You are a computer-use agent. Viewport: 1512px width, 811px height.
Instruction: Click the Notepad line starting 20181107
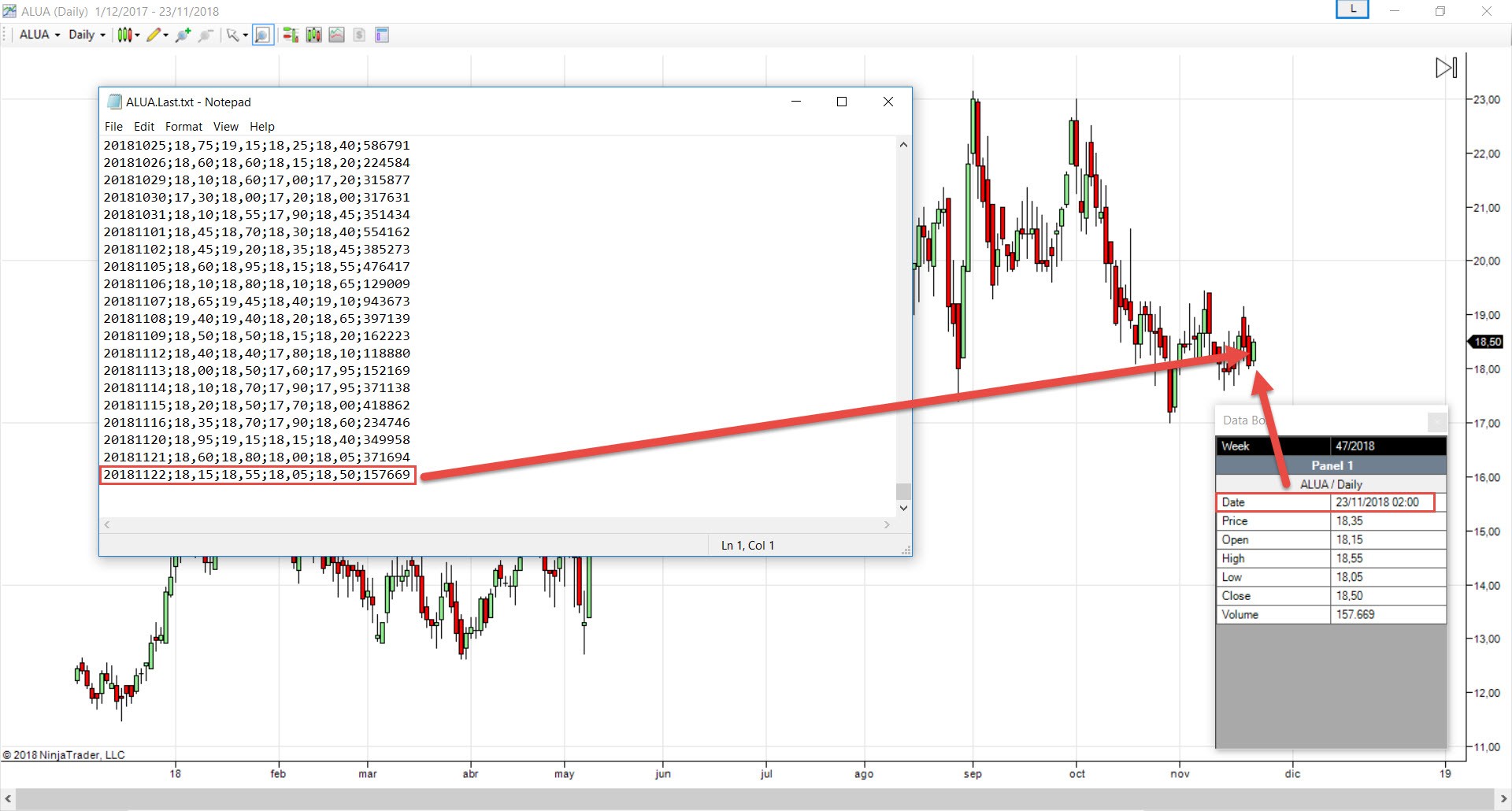click(x=257, y=302)
